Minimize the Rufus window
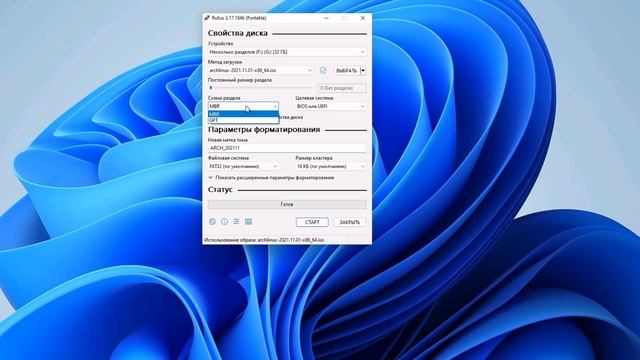Image resolution: width=640 pixels, height=360 pixels. coord(326,18)
